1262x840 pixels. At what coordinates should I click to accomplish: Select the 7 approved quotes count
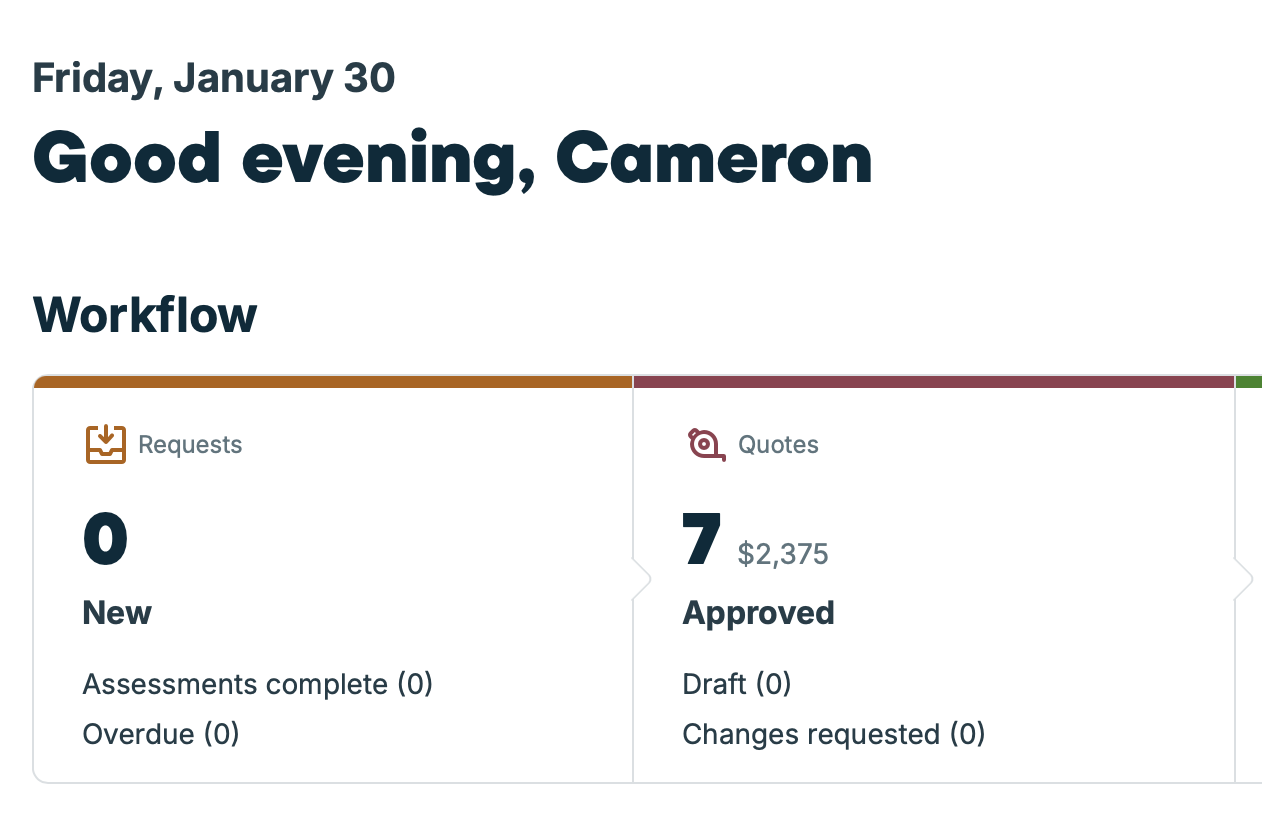701,540
